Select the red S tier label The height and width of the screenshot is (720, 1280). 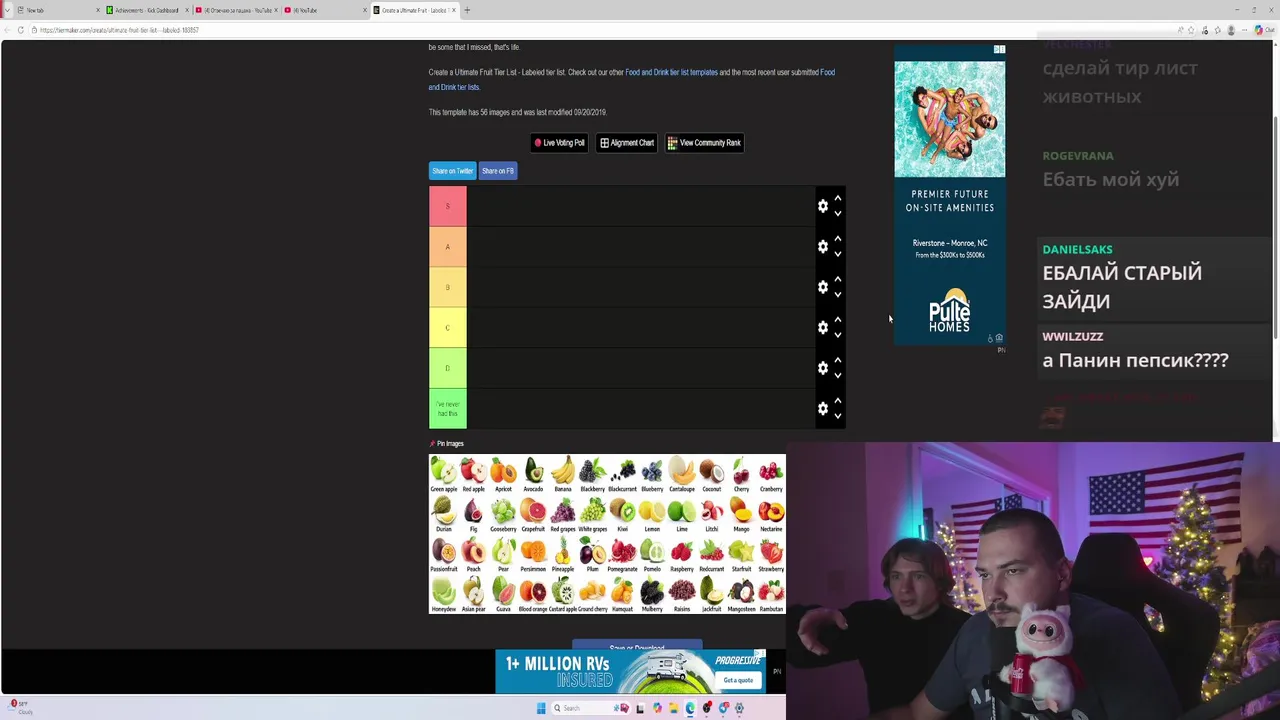click(x=447, y=206)
